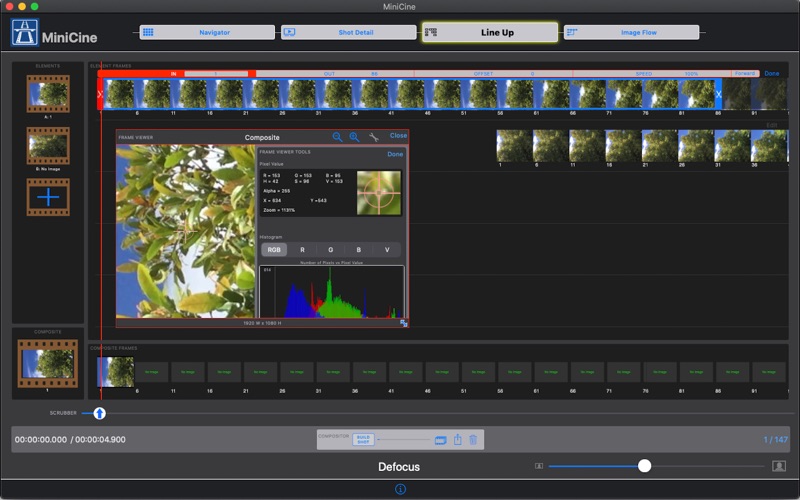Screen dimensions: 800x500
Task: Click the Shot Detail play-screen icon
Action: click(289, 32)
